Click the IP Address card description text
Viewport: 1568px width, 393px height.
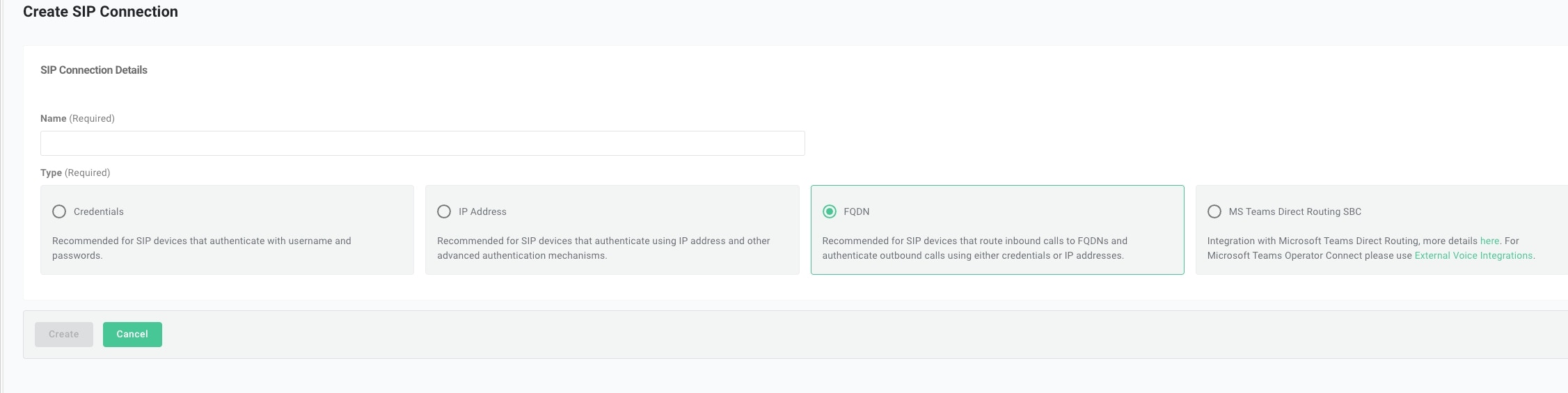(603, 248)
